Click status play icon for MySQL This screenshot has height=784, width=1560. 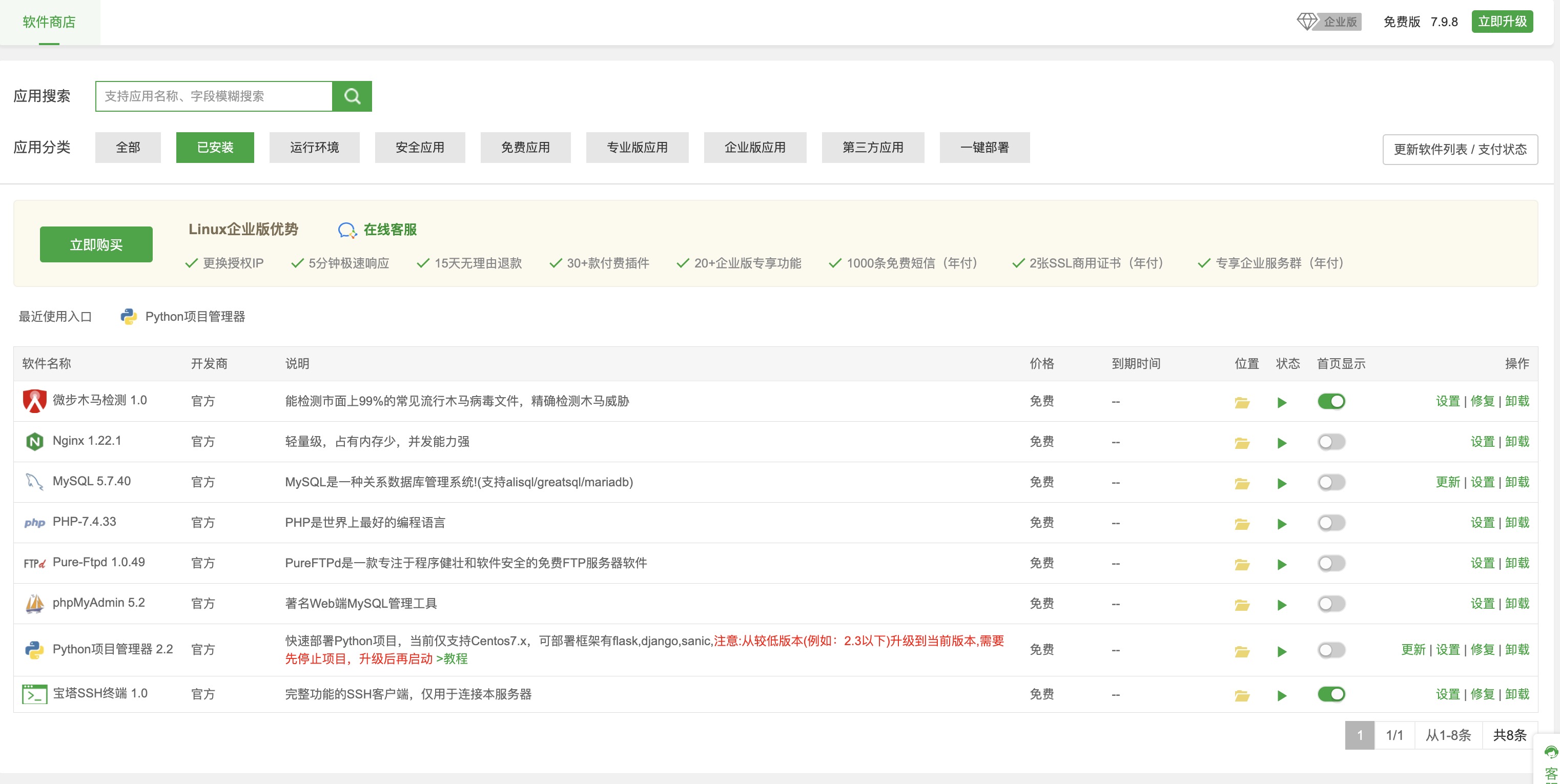pos(1281,484)
